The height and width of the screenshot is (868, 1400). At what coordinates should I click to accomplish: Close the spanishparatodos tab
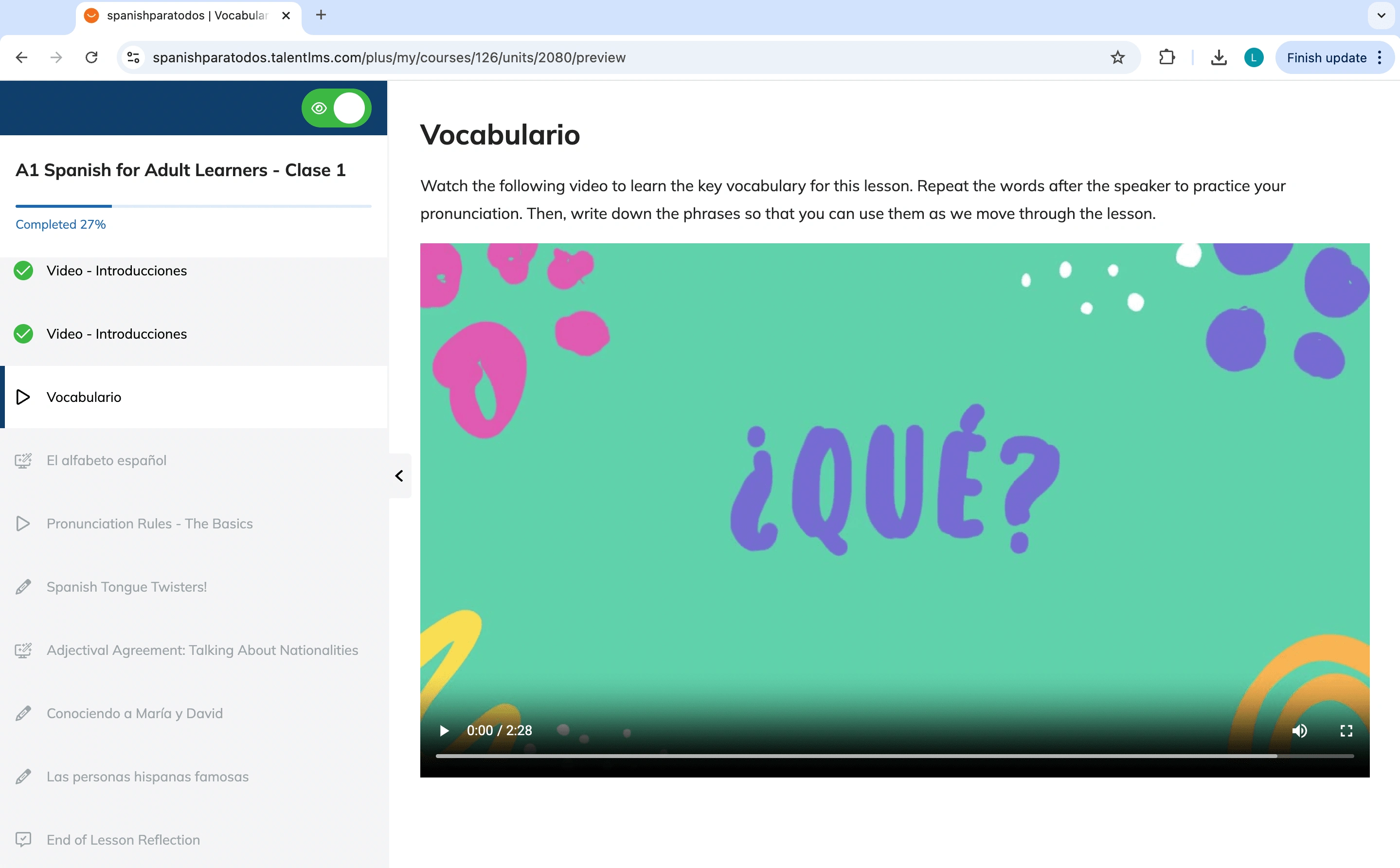point(286,16)
